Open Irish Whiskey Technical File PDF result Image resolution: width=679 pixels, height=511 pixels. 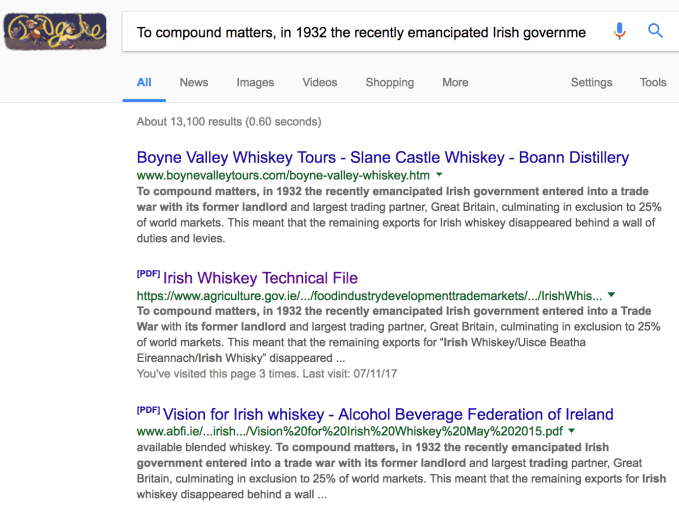[259, 277]
